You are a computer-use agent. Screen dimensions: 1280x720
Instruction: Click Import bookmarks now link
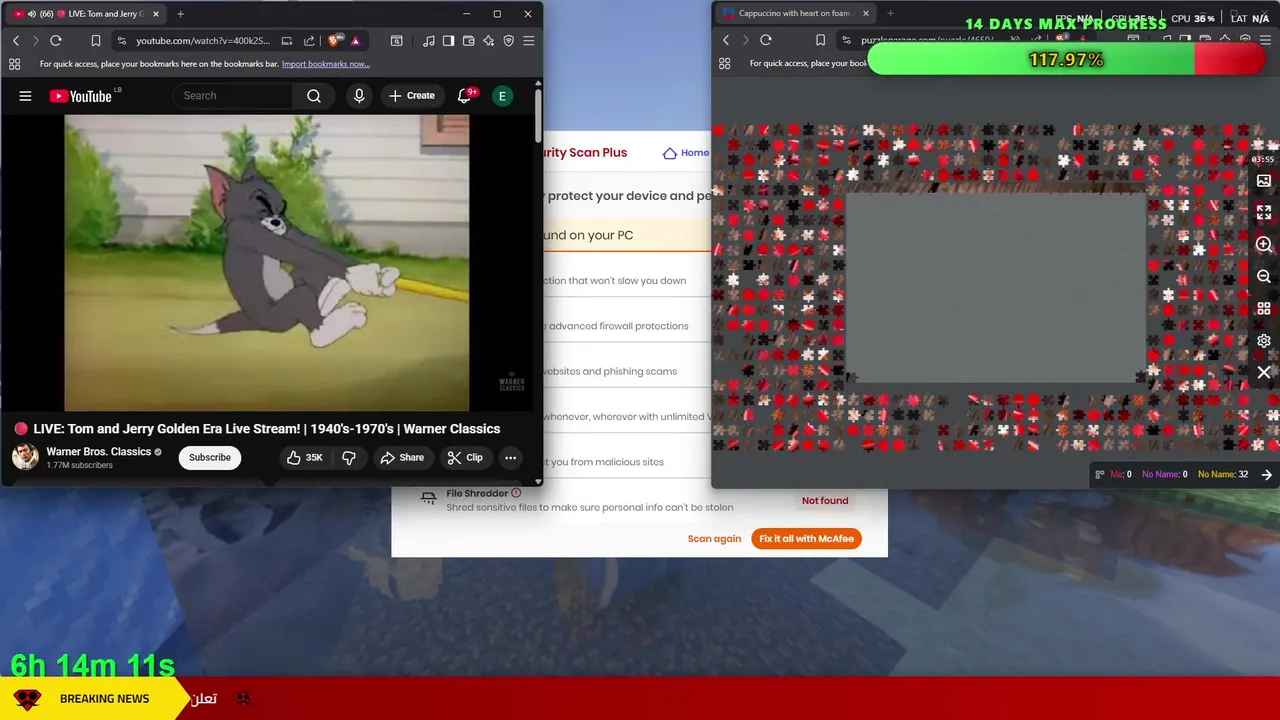pos(325,64)
